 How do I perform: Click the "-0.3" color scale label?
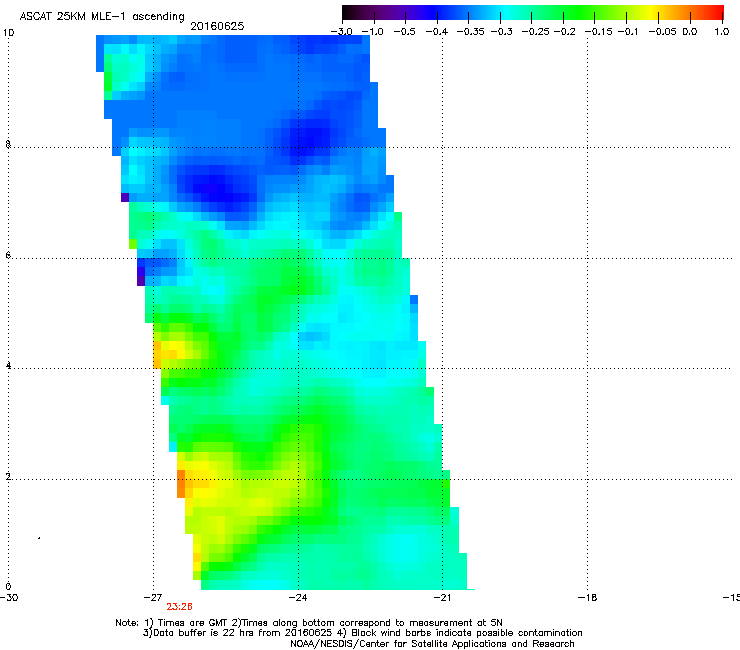502,32
